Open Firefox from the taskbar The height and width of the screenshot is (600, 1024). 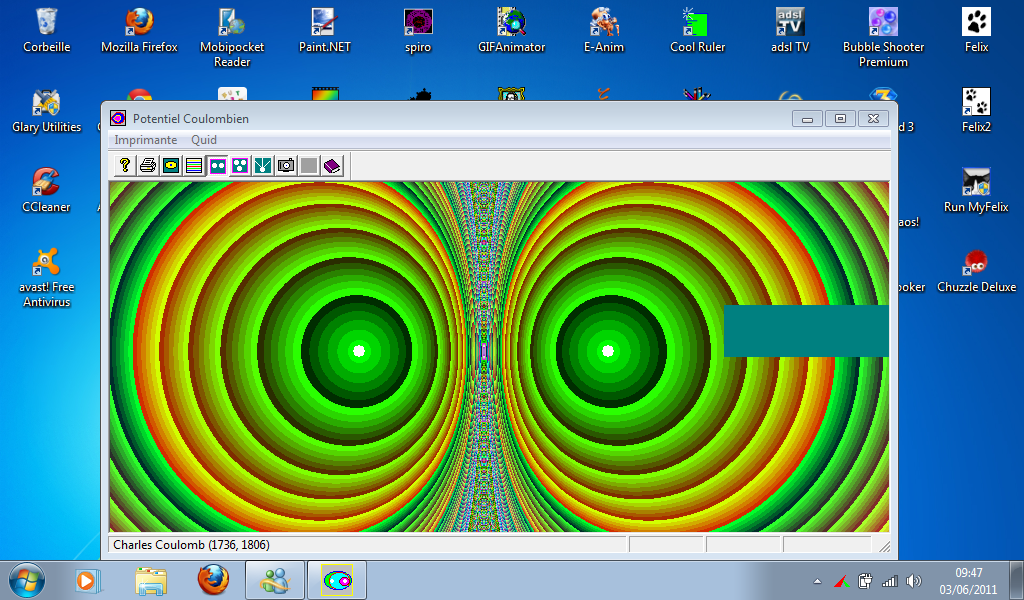pyautogui.click(x=212, y=580)
